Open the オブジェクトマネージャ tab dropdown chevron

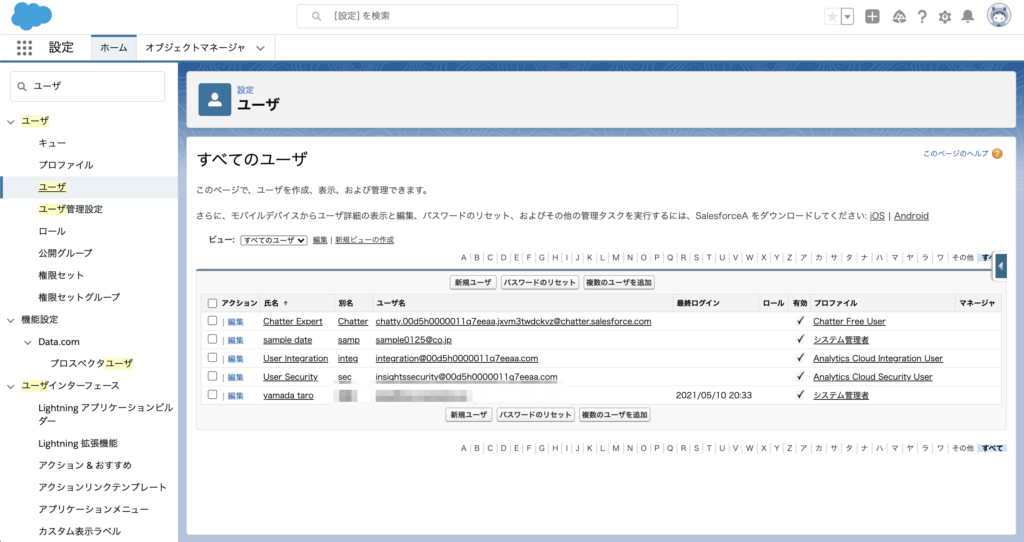261,48
